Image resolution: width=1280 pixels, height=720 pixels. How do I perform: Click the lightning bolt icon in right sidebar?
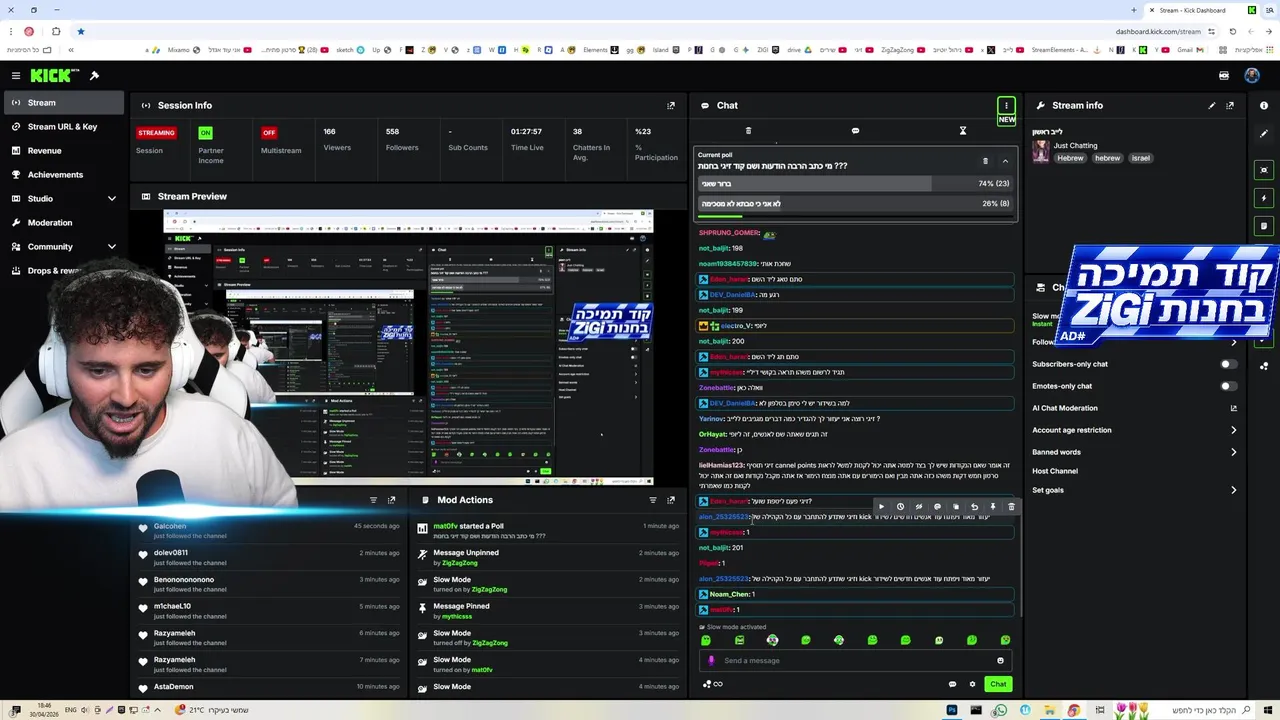pos(1264,198)
